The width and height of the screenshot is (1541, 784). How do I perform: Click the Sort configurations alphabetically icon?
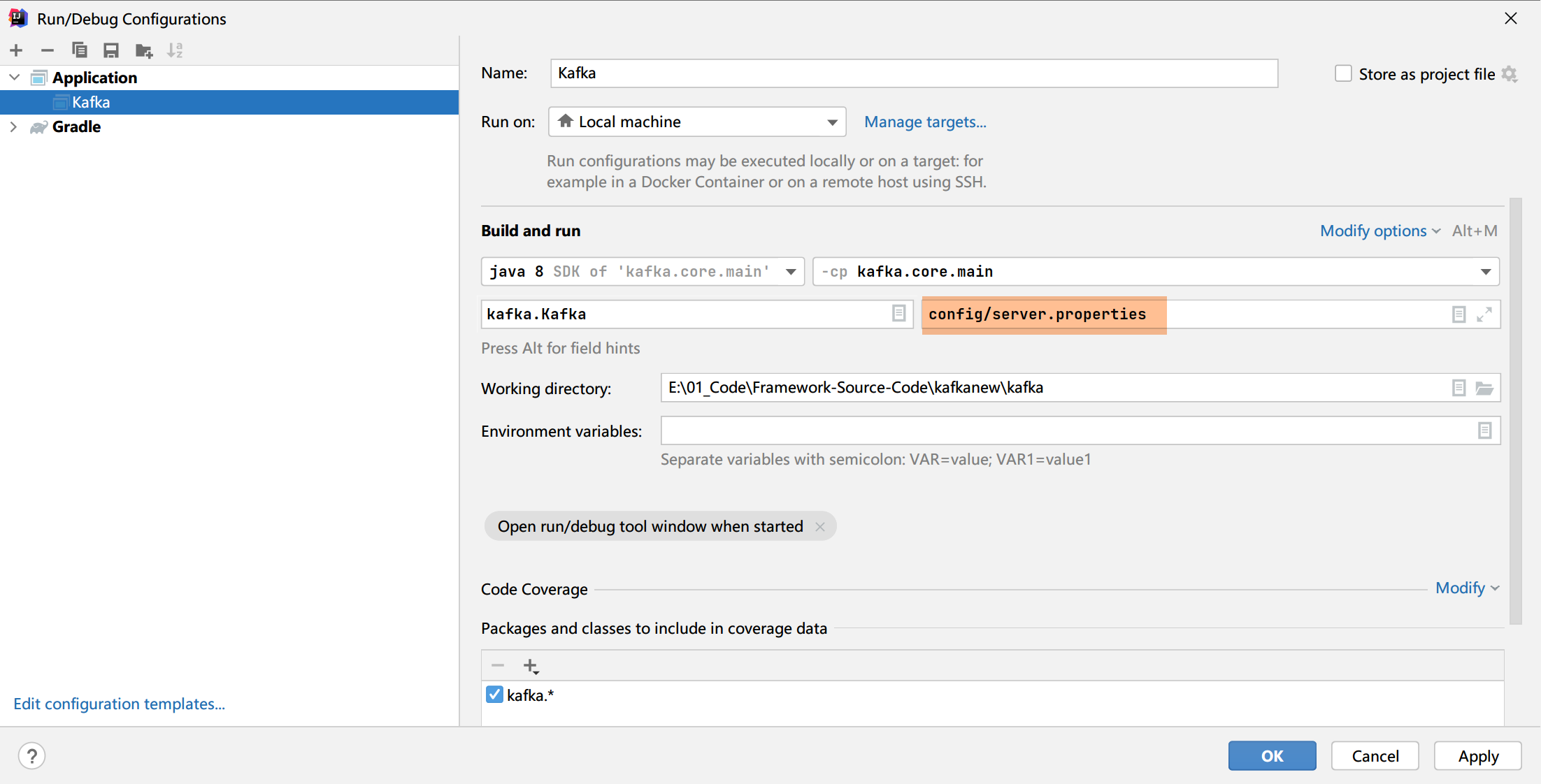click(x=175, y=50)
